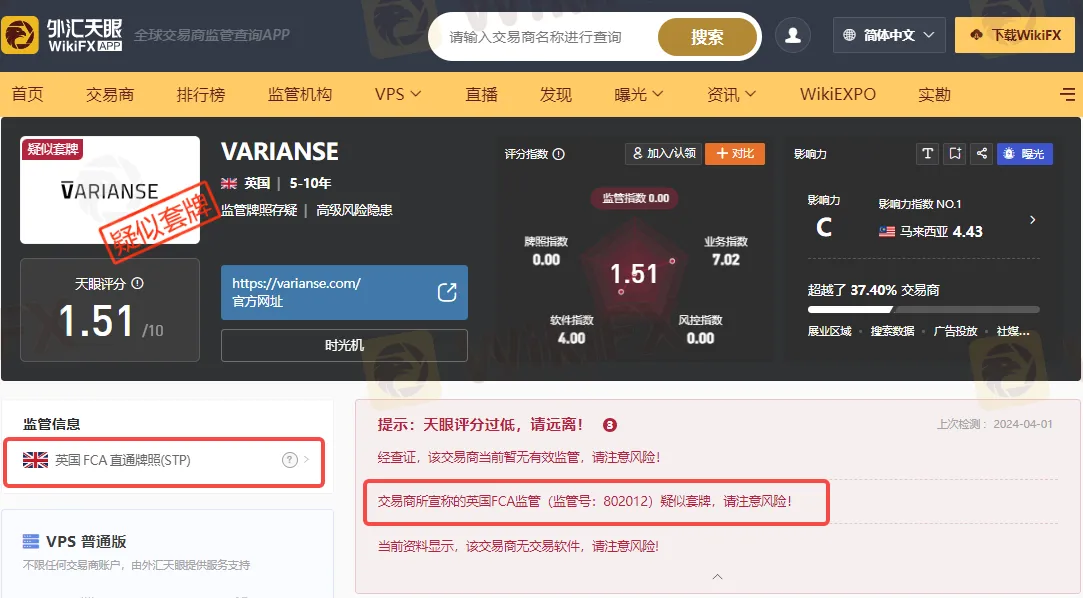Screen dimensions: 1083x598
Task: Expand the 影响力 details arrow
Action: (1033, 220)
